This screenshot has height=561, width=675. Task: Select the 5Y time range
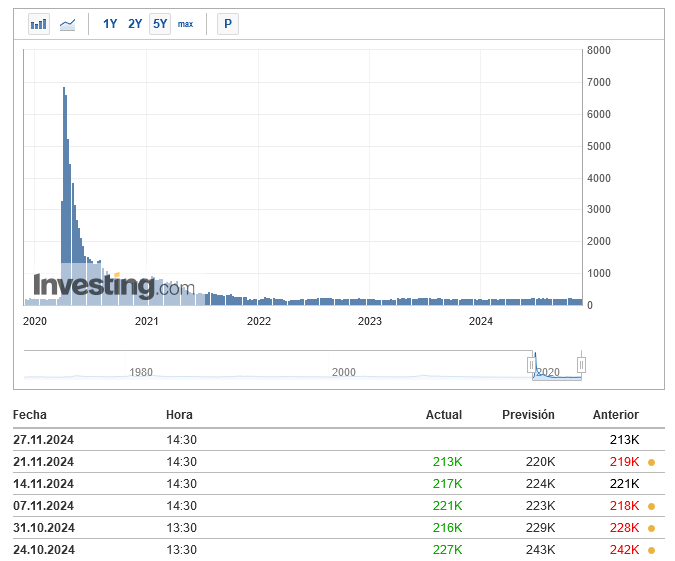[160, 24]
